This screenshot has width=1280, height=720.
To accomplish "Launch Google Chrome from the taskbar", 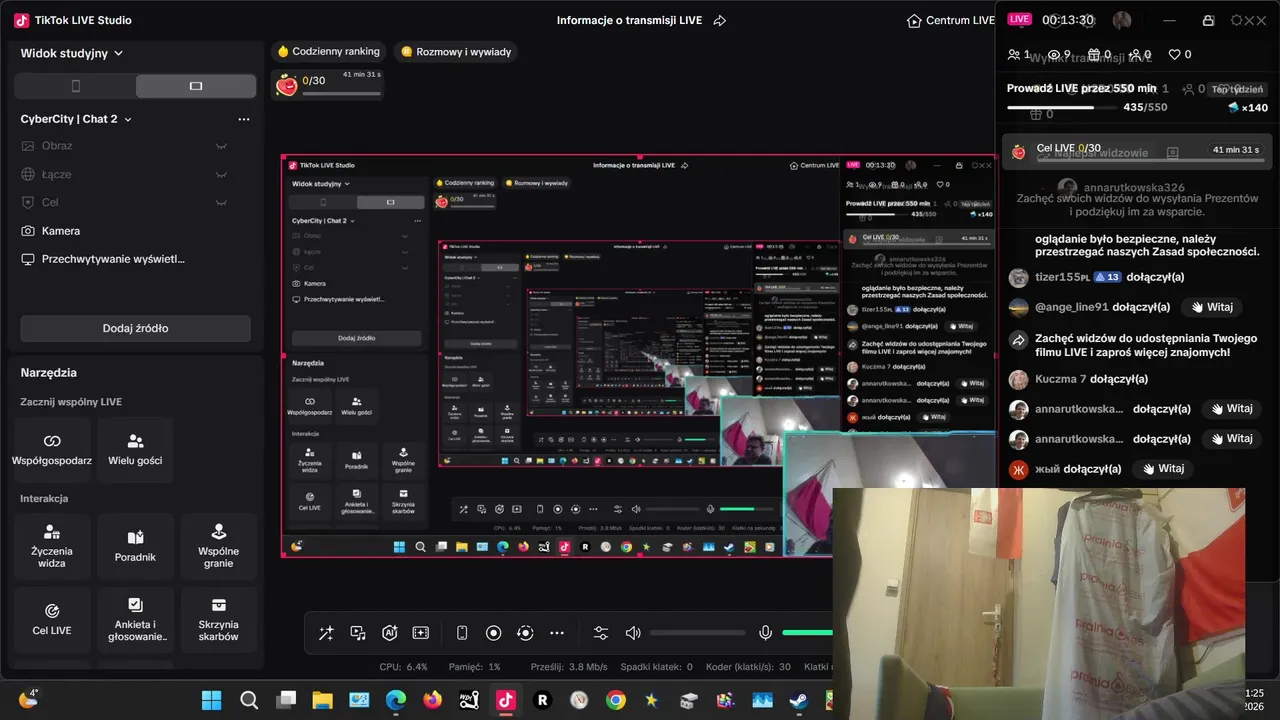I will (615, 700).
